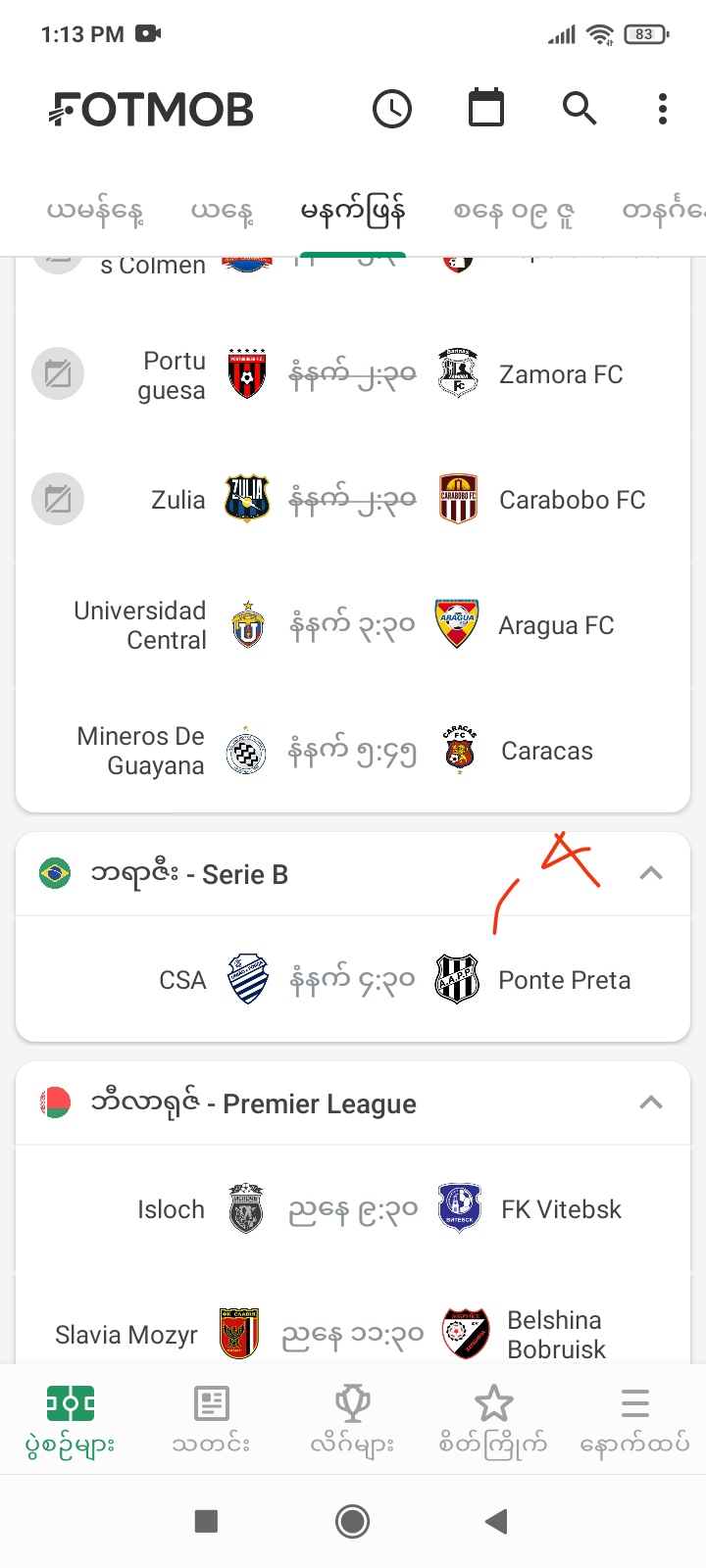Open the news tab newspaper icon
706x1568 pixels.
pos(212,1417)
